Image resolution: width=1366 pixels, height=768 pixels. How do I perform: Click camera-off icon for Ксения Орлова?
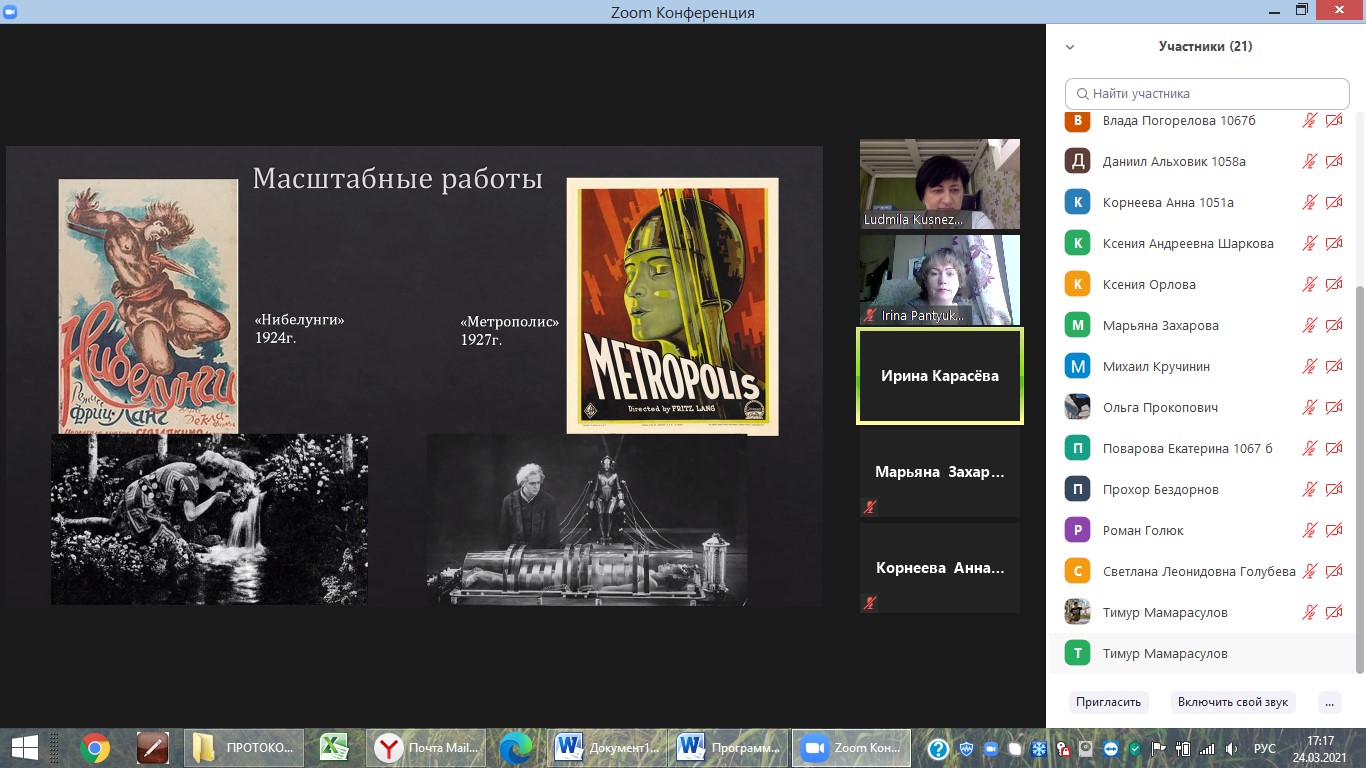pos(1334,284)
